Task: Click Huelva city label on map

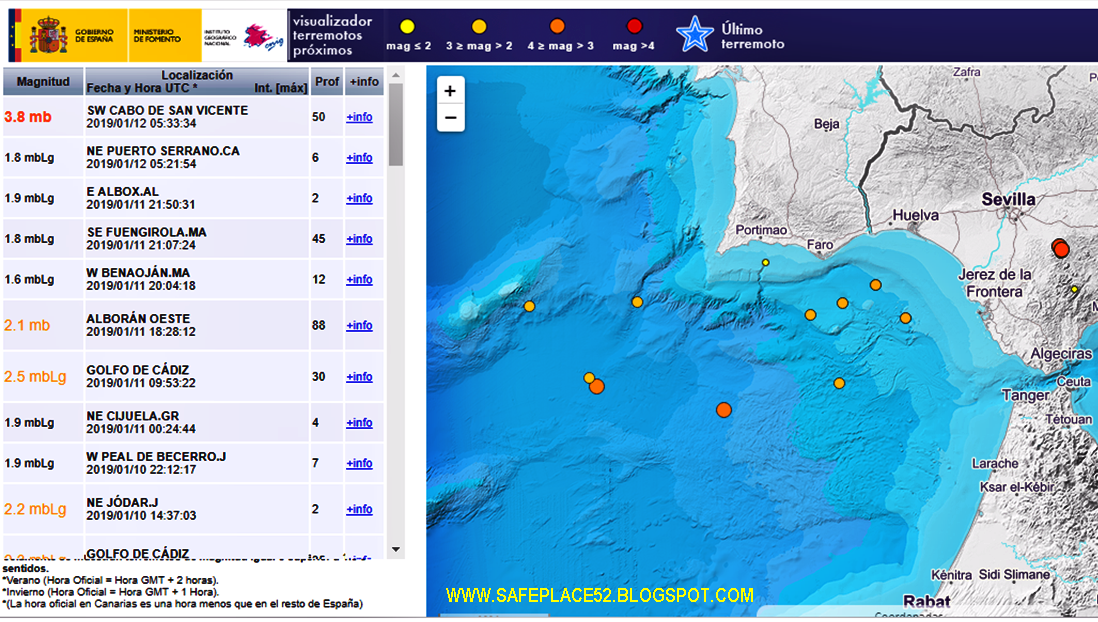Action: [x=915, y=215]
